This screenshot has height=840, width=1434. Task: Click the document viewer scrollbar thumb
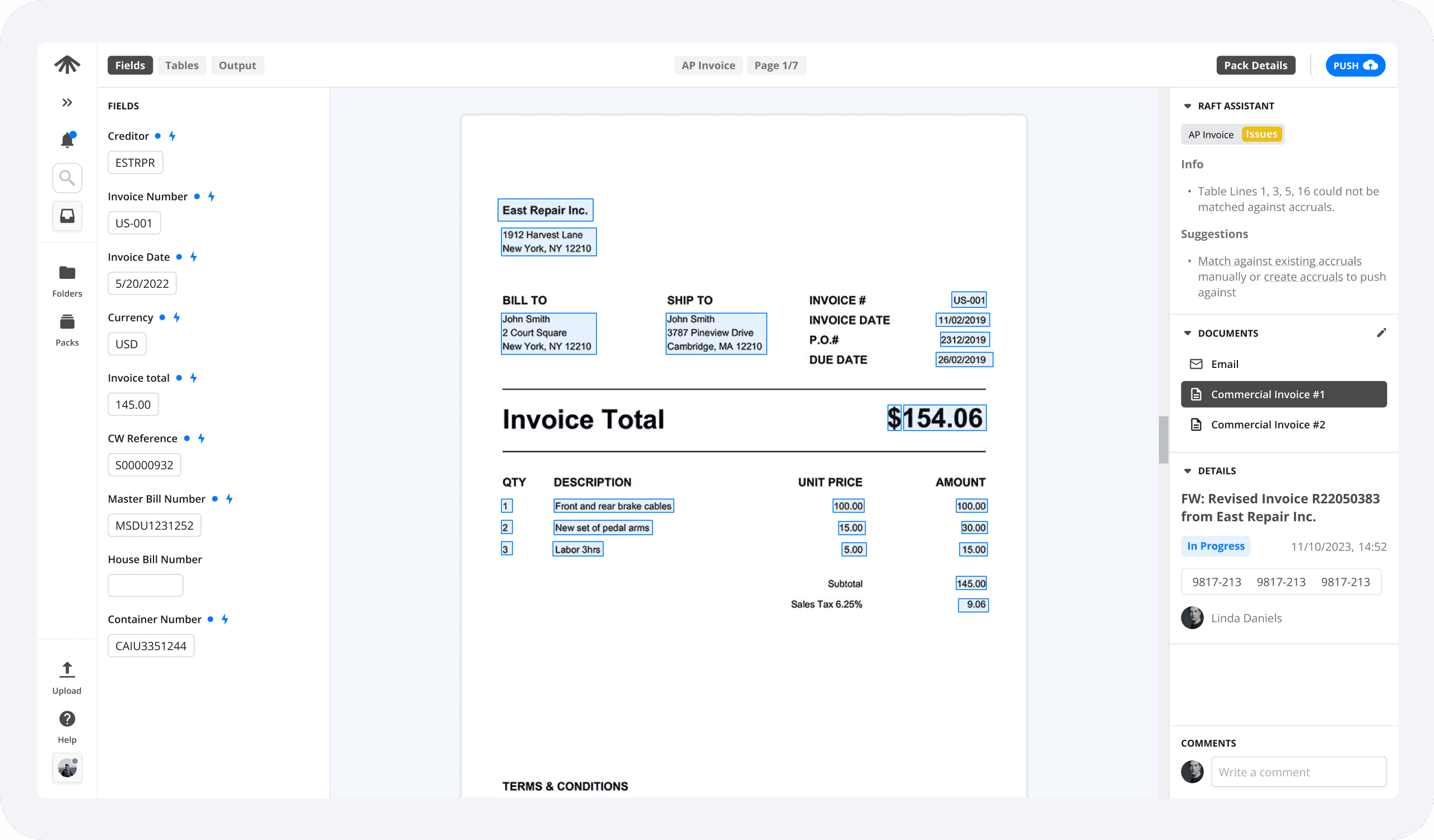click(1163, 439)
